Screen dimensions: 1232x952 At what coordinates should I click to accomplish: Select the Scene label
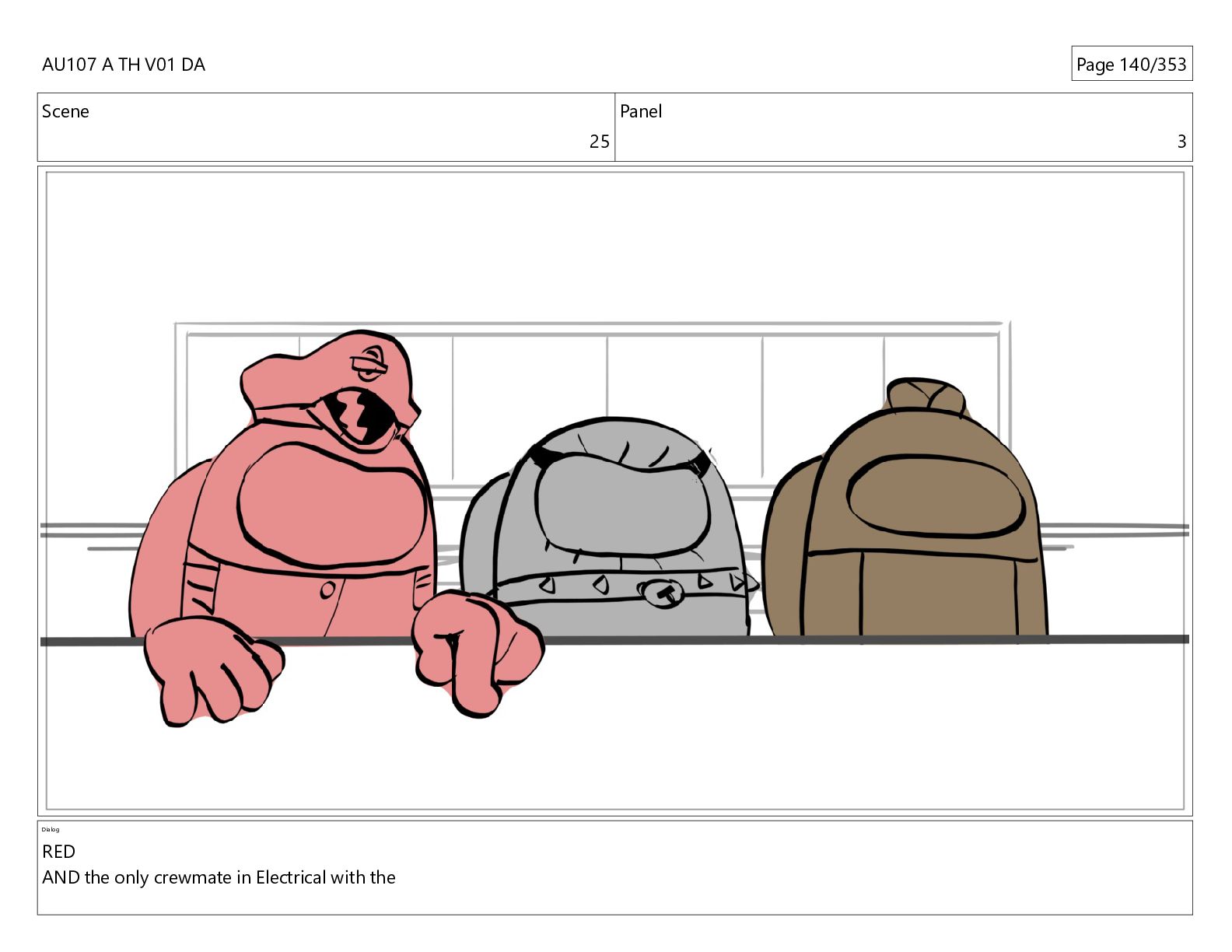click(x=65, y=111)
